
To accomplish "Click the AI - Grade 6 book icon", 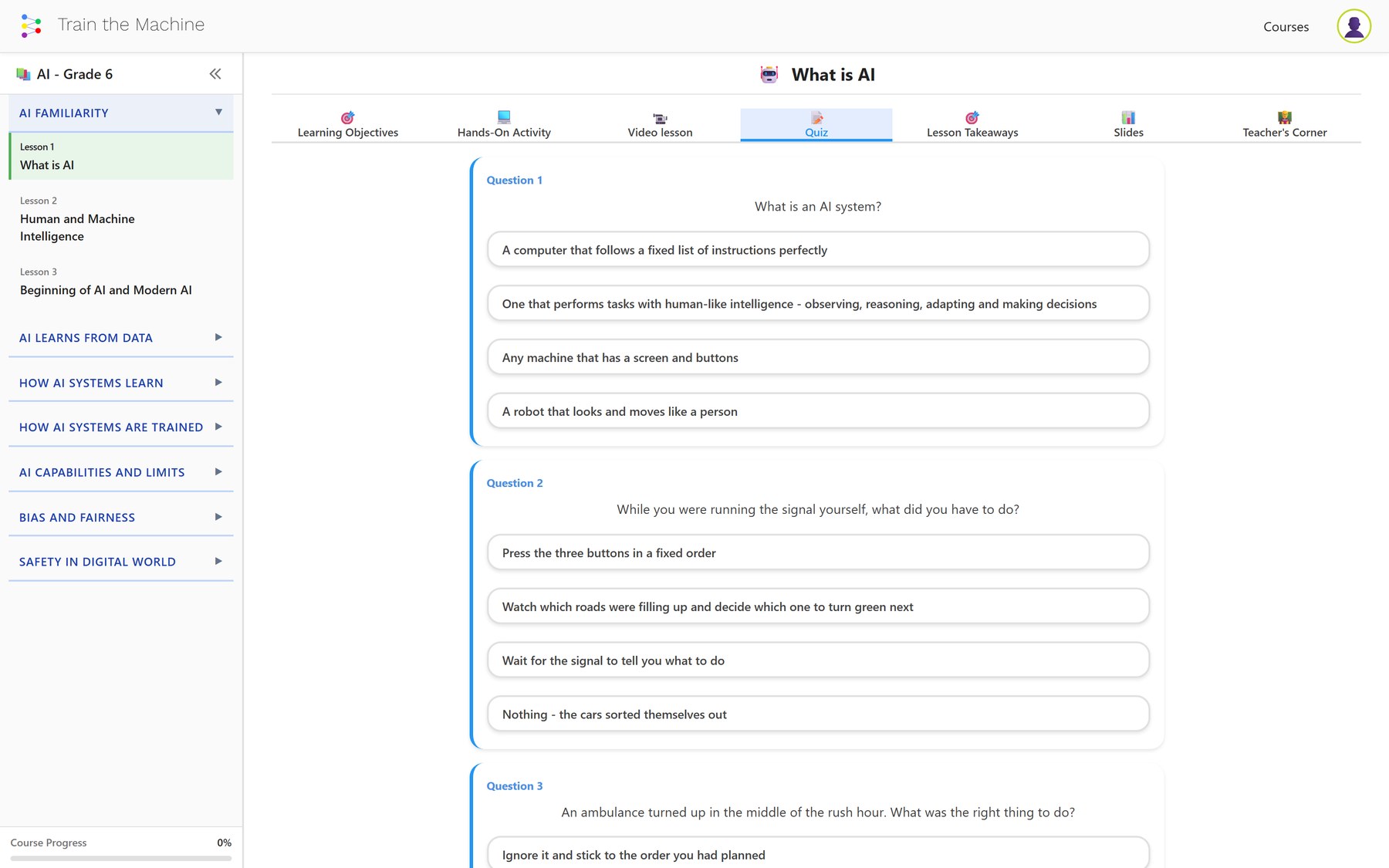I will pos(24,74).
